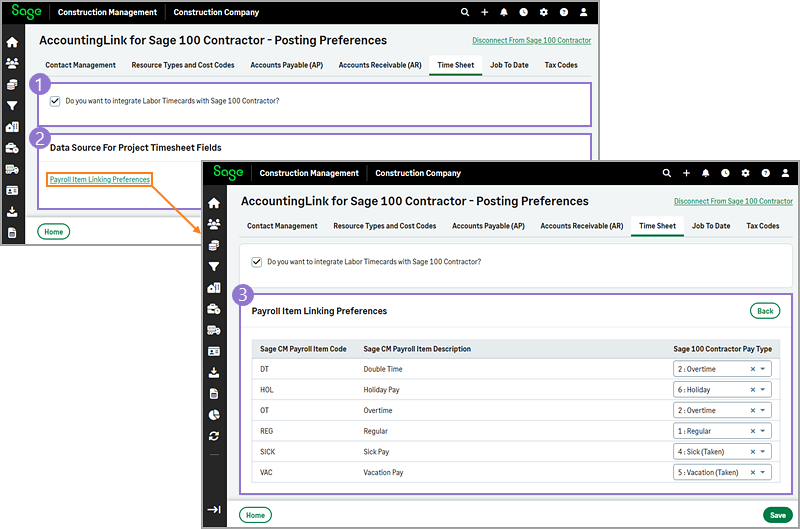Open the Vacation Pay pay type dropdown

[763, 473]
